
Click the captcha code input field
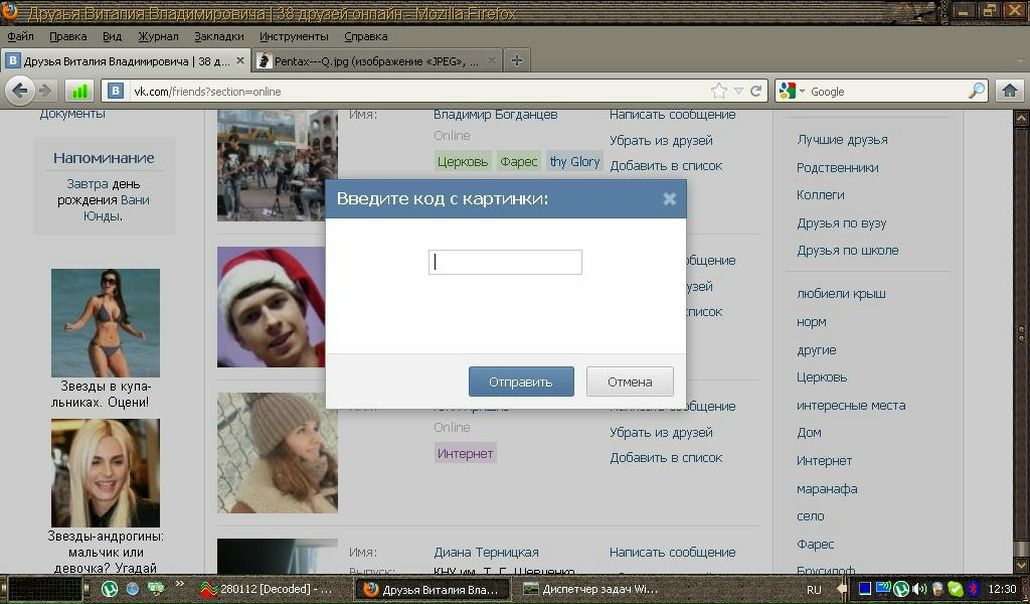(x=505, y=262)
